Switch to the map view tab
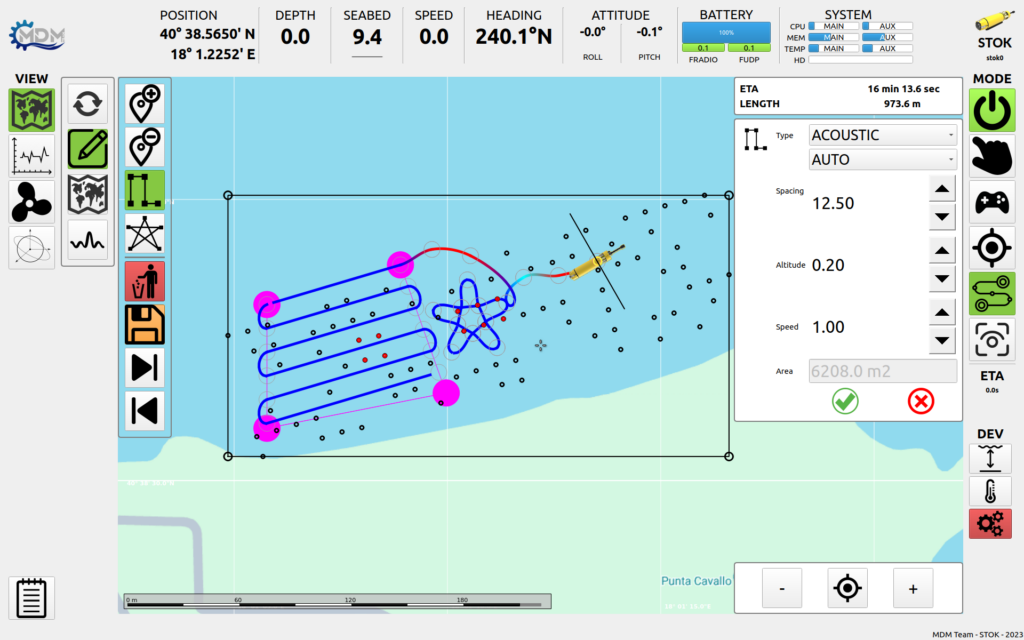 (x=32, y=111)
